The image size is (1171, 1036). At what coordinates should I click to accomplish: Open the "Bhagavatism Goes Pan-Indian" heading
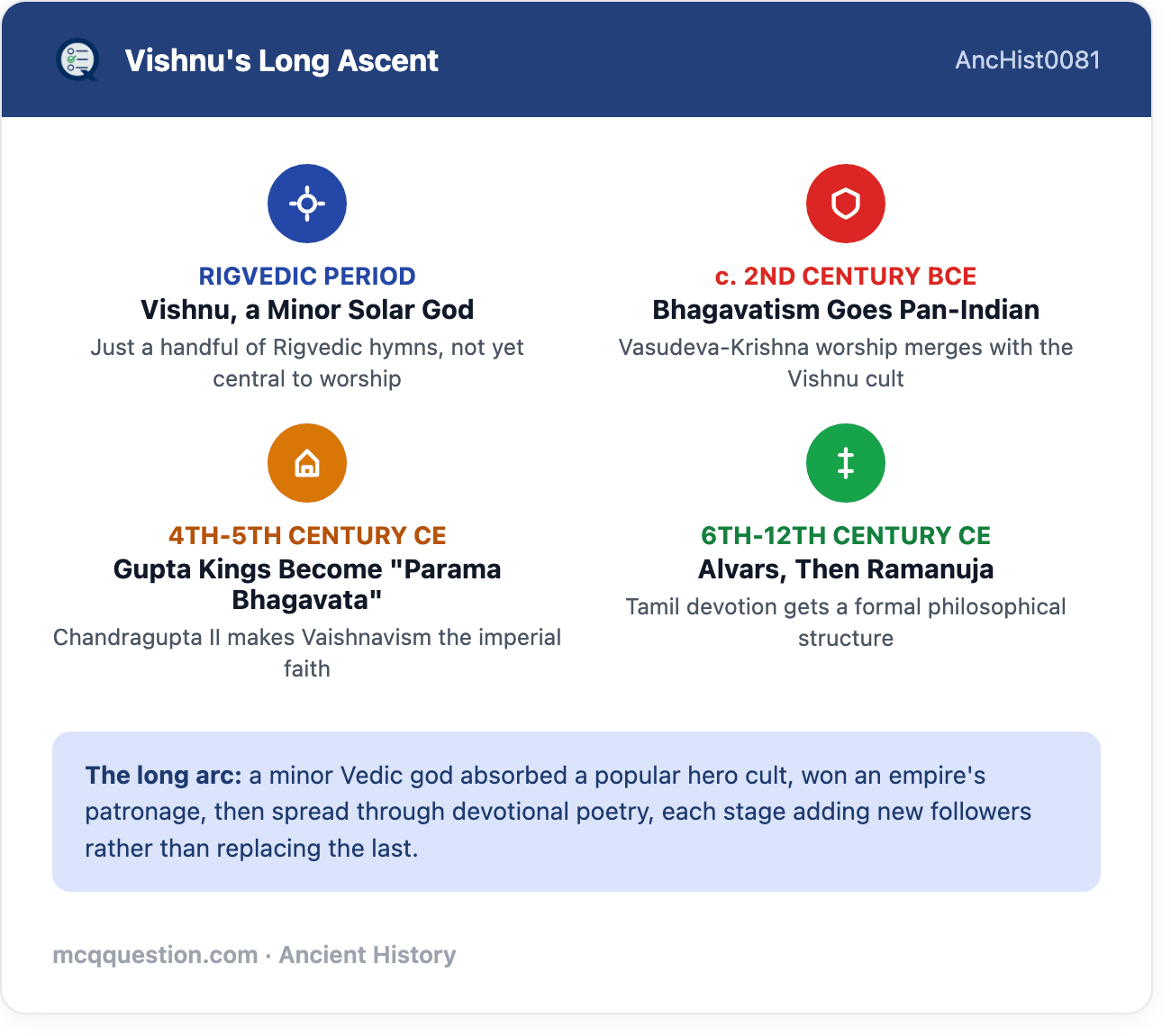tap(846, 310)
